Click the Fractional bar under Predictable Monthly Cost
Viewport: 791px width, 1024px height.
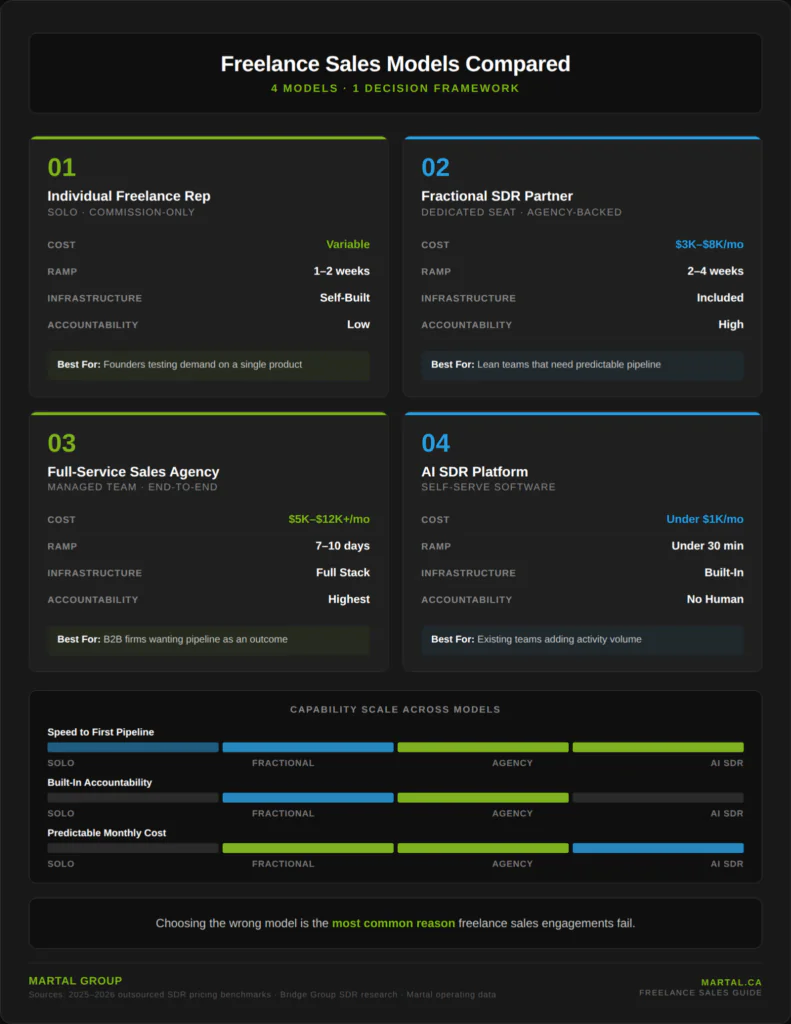click(x=308, y=848)
